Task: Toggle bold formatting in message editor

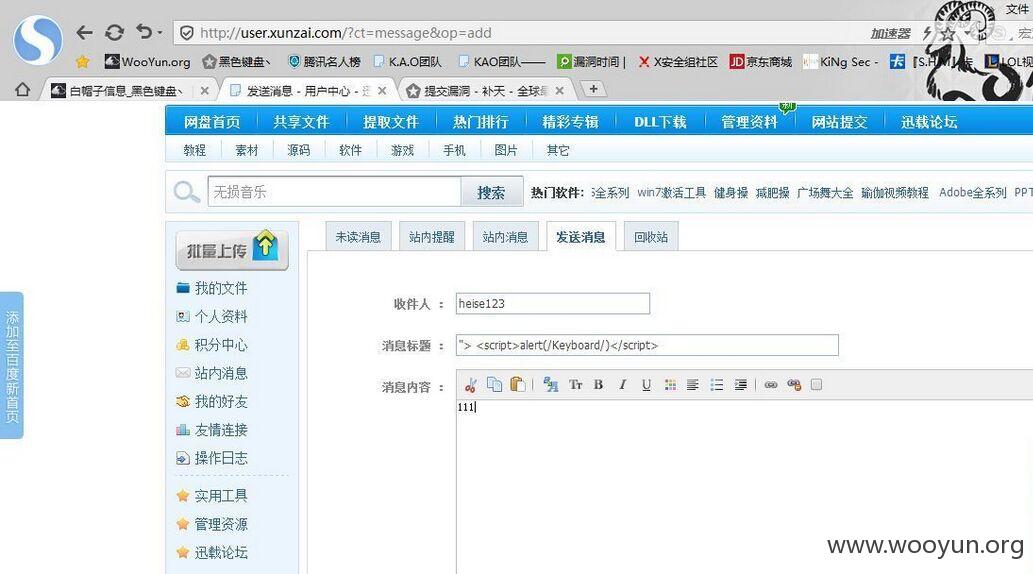Action: point(598,385)
